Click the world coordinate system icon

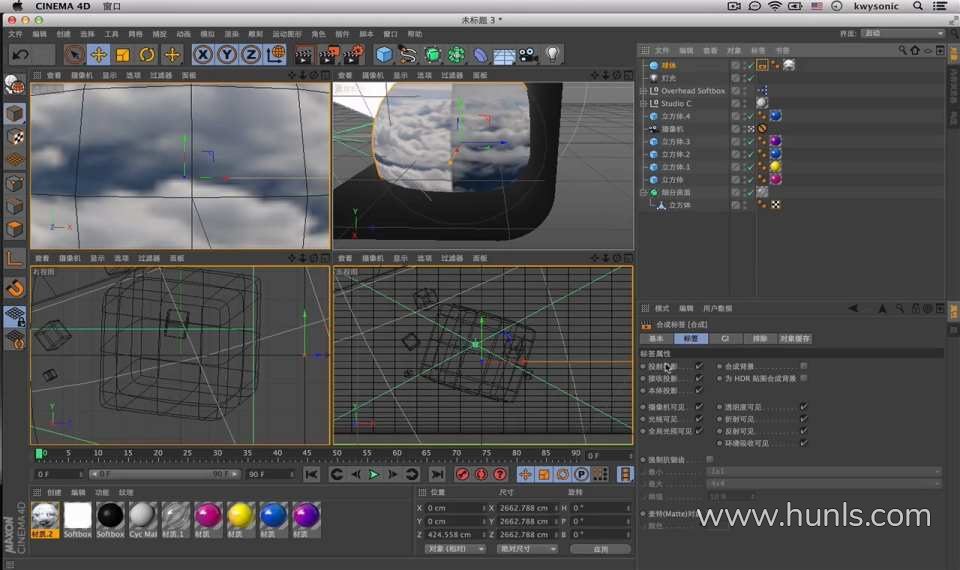tap(276, 55)
